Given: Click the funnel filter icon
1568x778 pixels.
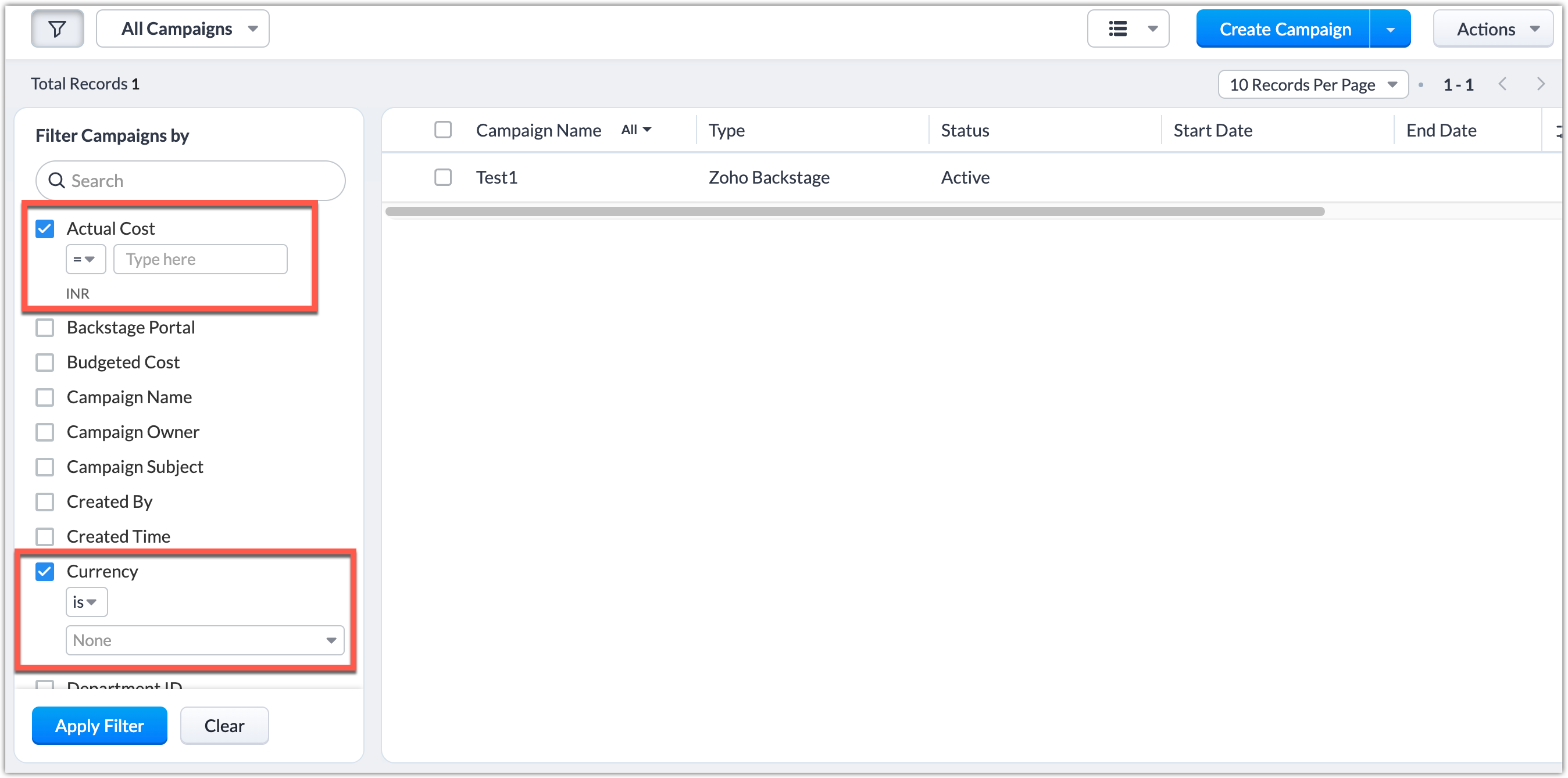Looking at the screenshot, I should click(x=57, y=28).
